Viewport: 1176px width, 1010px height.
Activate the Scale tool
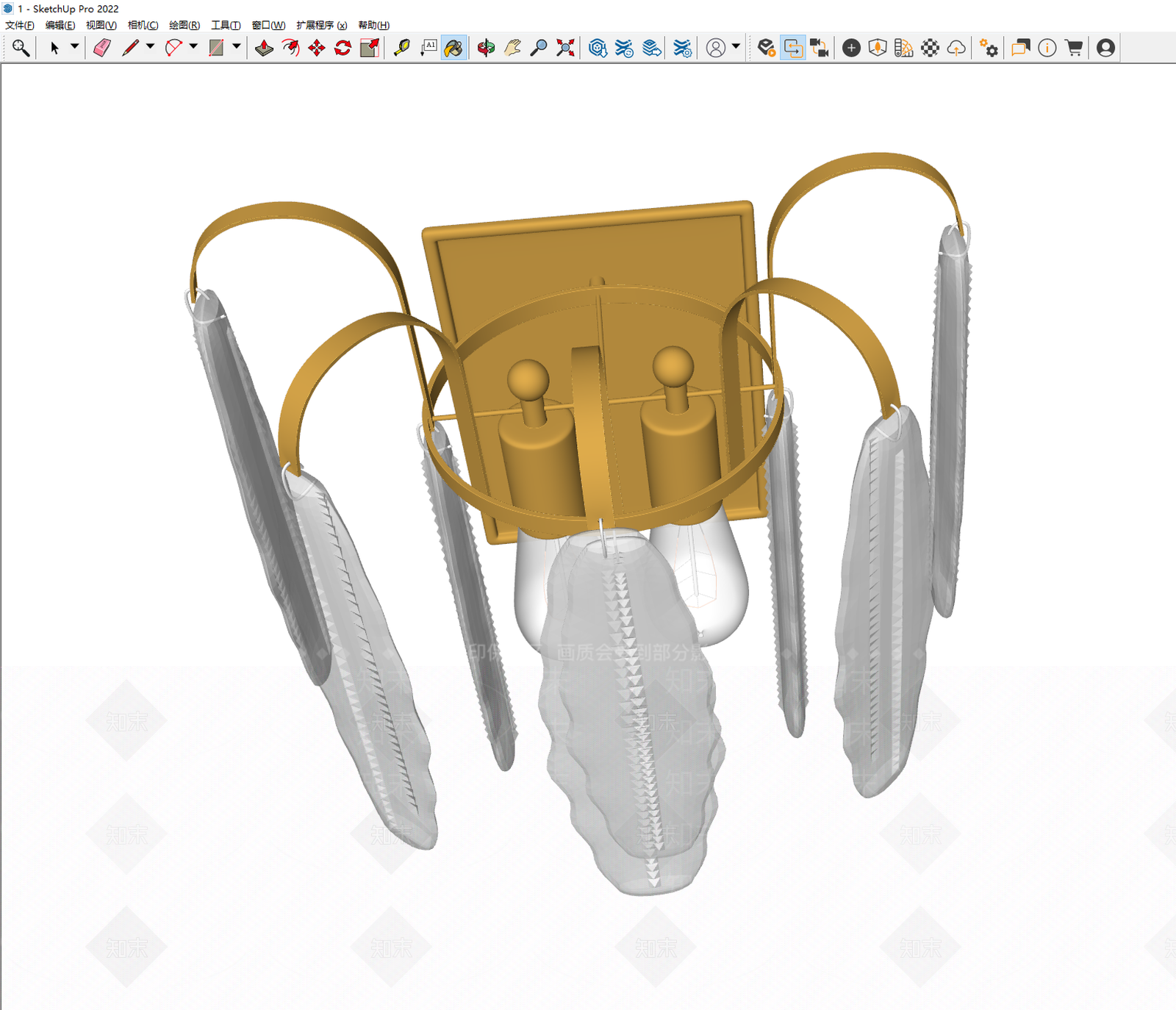point(370,48)
